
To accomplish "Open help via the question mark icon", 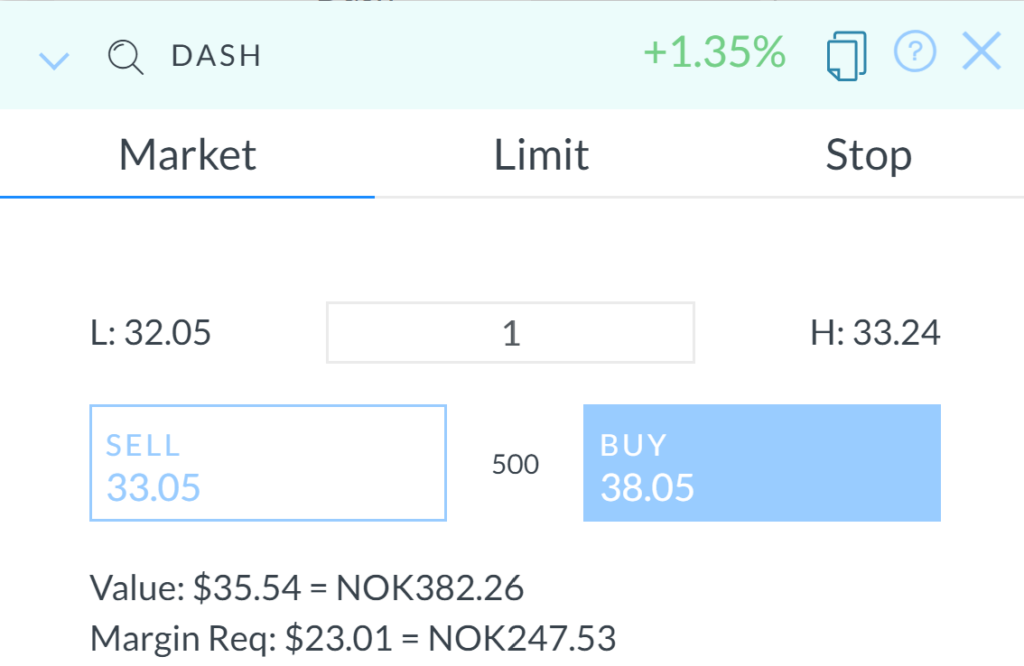I will tap(915, 53).
